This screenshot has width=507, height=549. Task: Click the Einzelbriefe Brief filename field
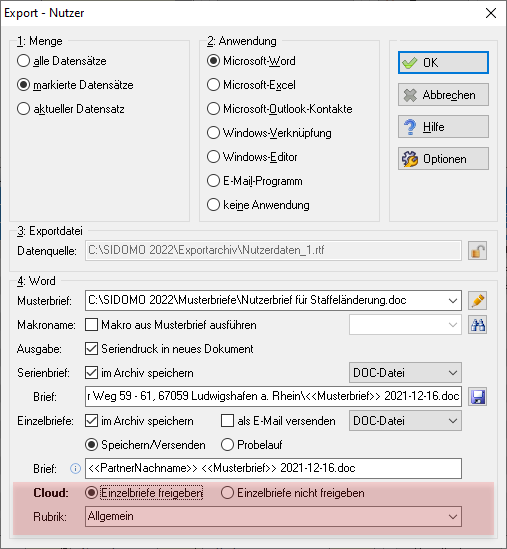coord(273,468)
